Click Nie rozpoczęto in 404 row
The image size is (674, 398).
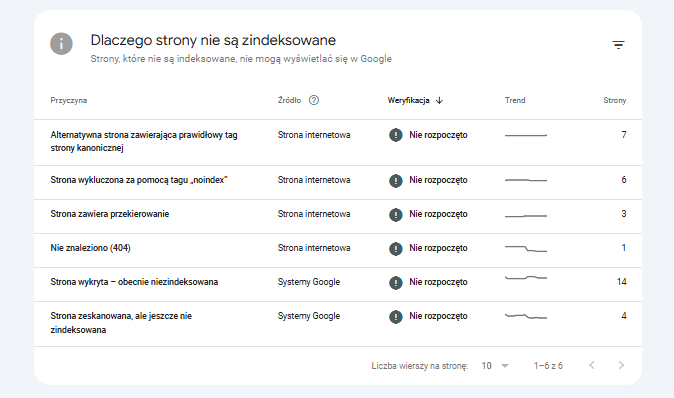438,248
